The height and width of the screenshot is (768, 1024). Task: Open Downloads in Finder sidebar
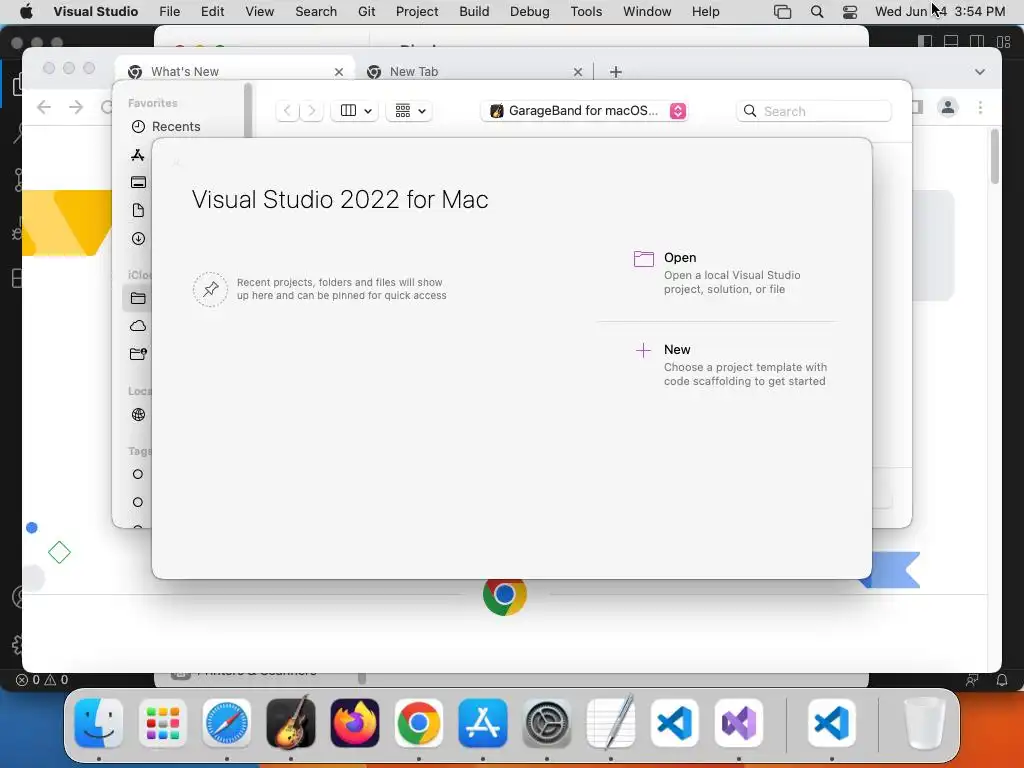138,238
